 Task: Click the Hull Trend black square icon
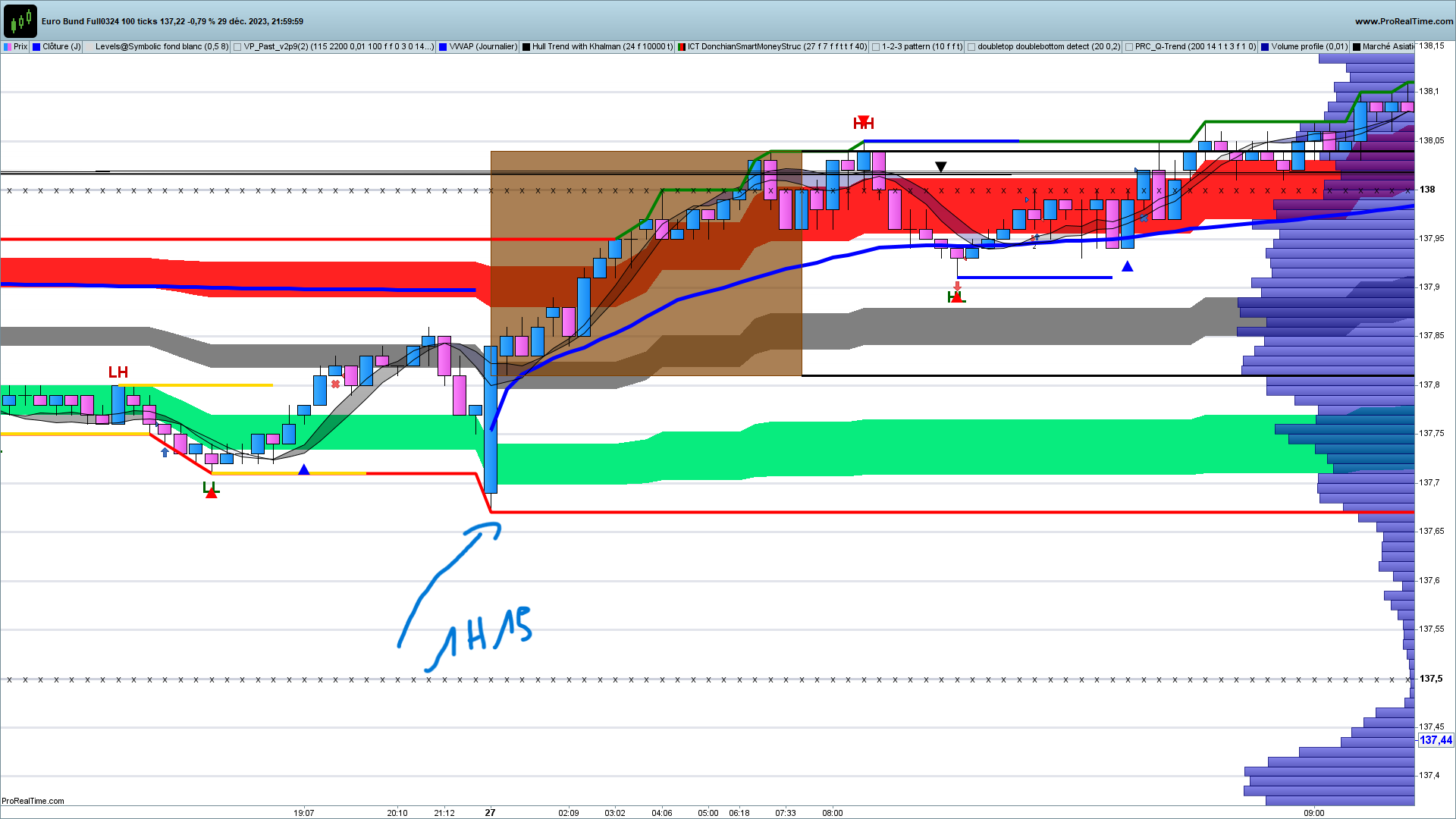click(x=526, y=47)
